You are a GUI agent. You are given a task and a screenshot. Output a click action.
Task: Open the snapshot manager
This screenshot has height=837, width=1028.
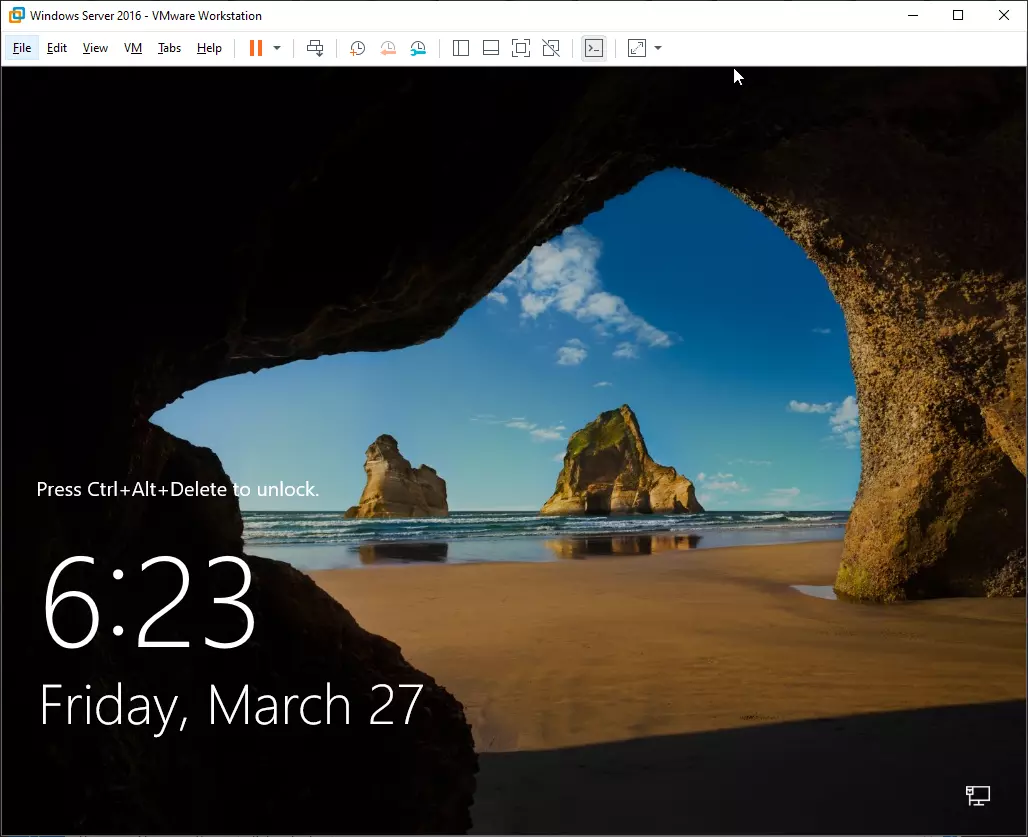(x=418, y=48)
